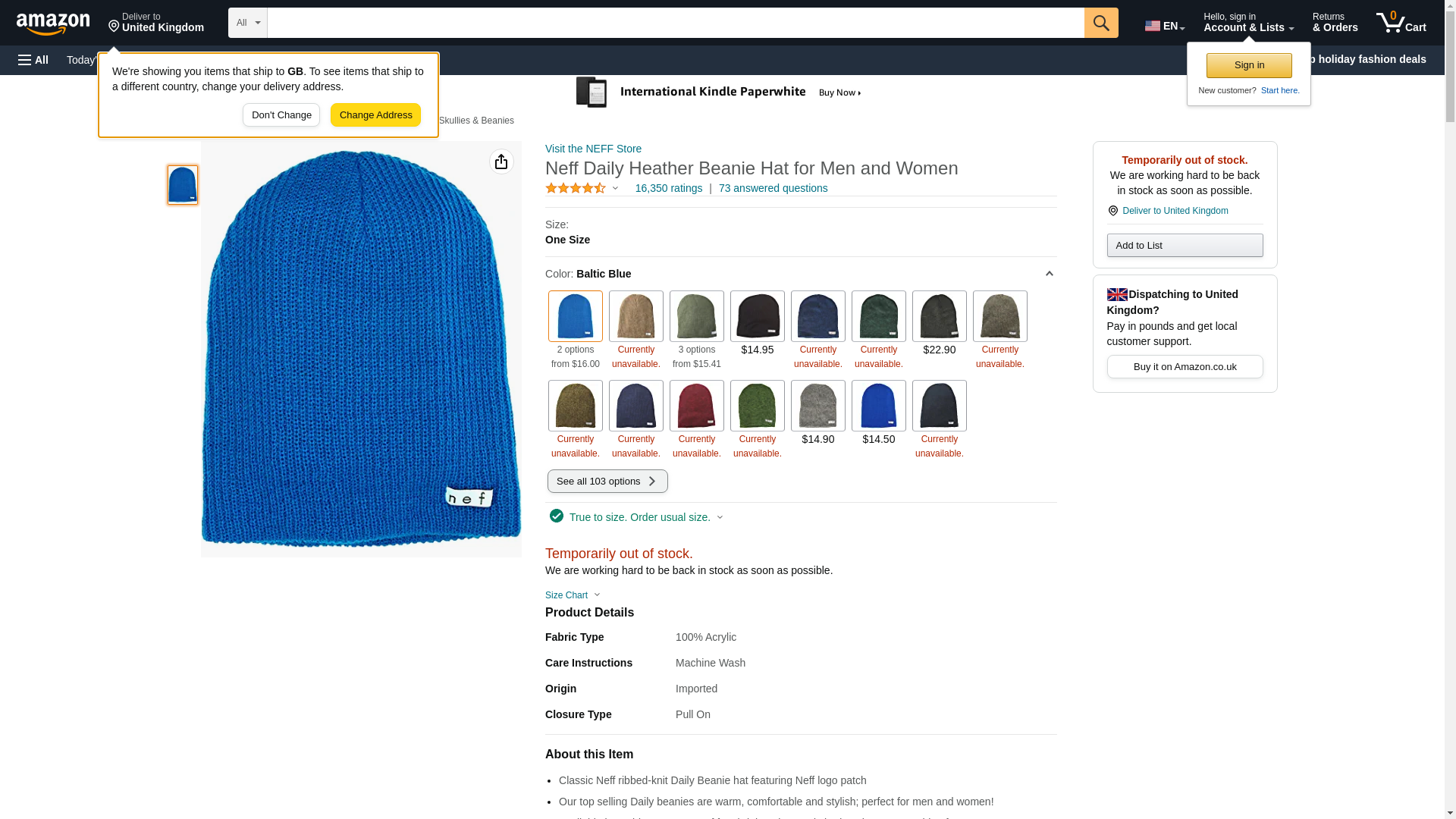Viewport: 1456px width, 819px height.
Task: Click the share icon on product image
Action: tap(501, 162)
